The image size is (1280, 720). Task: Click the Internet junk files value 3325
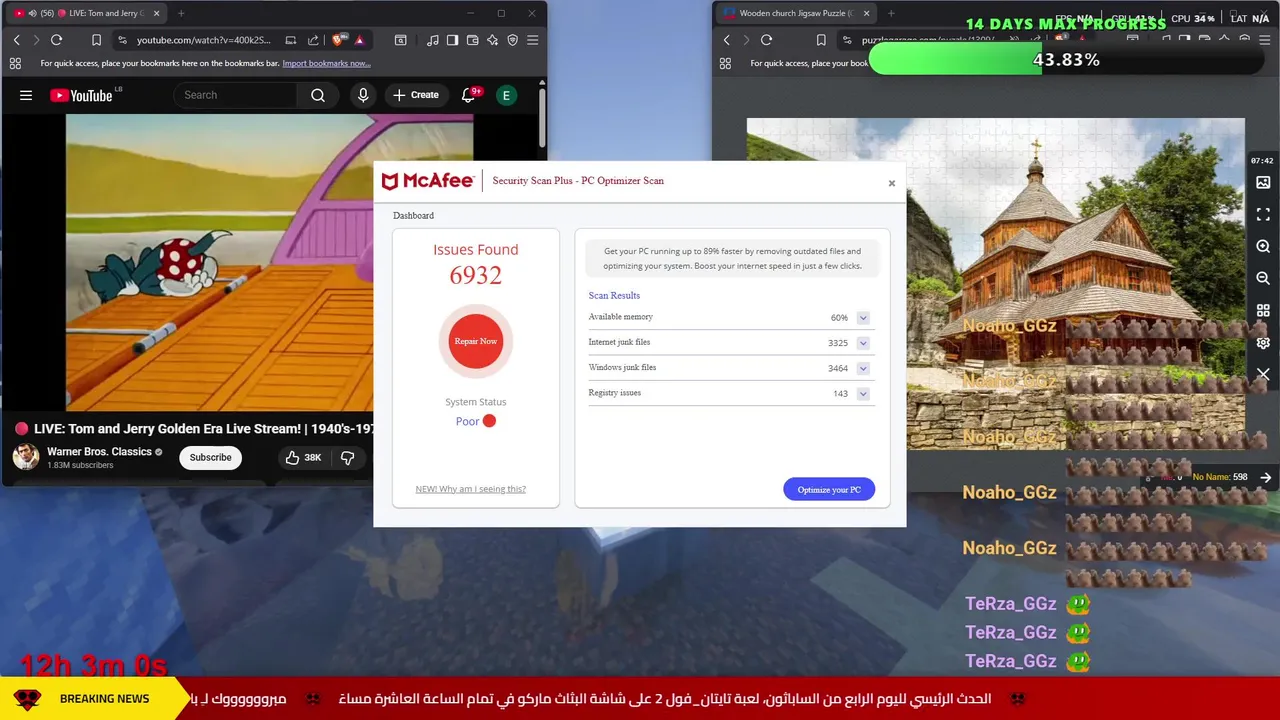838,343
